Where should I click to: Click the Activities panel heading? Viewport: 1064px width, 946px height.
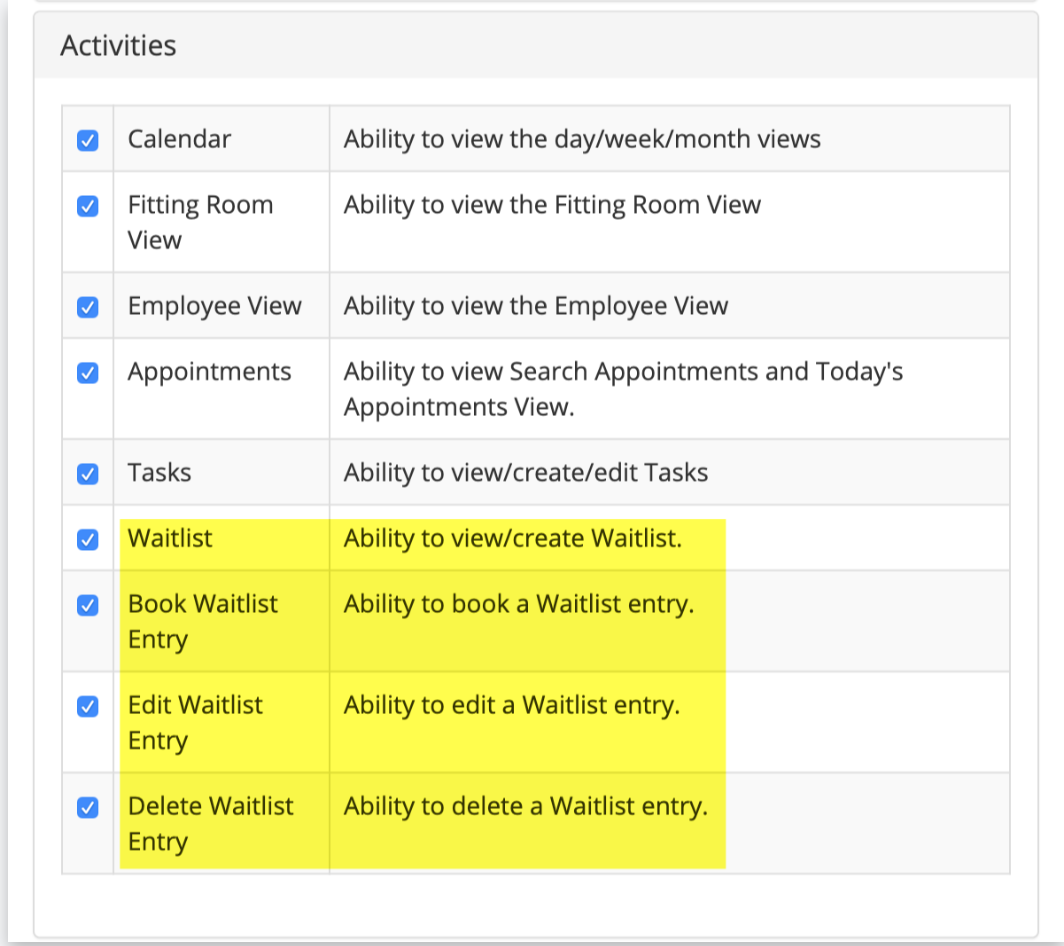[118, 45]
